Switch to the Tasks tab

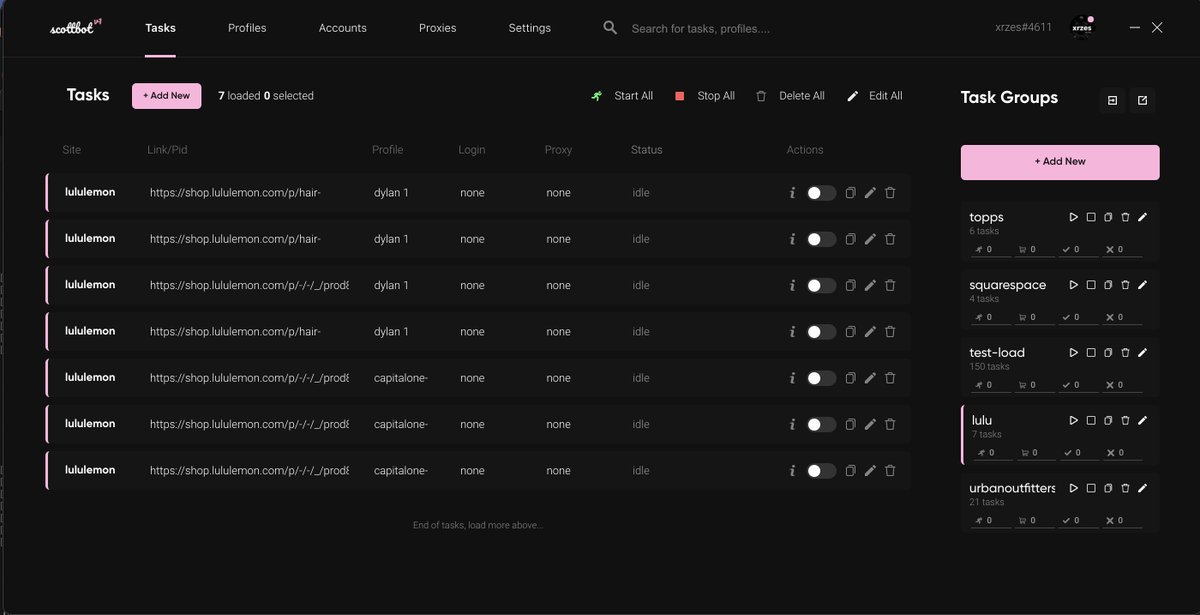click(x=160, y=28)
